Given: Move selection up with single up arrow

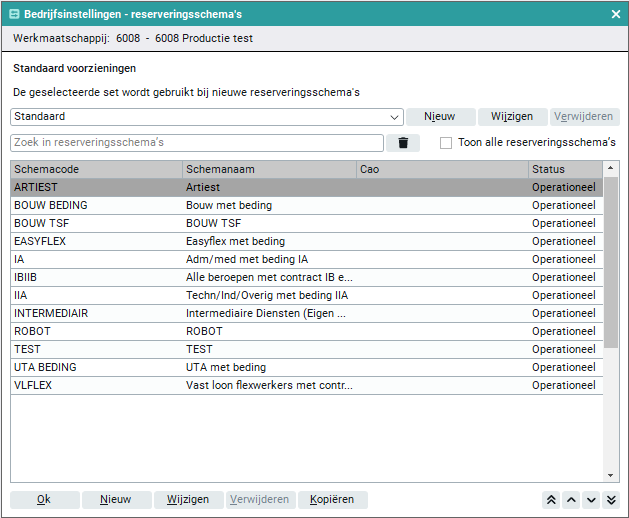Looking at the screenshot, I should click(x=571, y=500).
